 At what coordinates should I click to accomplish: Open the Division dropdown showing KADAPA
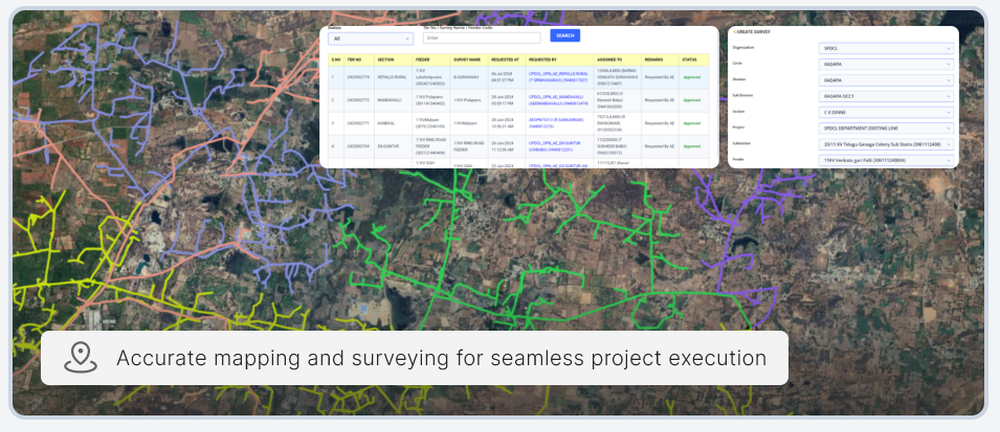tap(886, 80)
